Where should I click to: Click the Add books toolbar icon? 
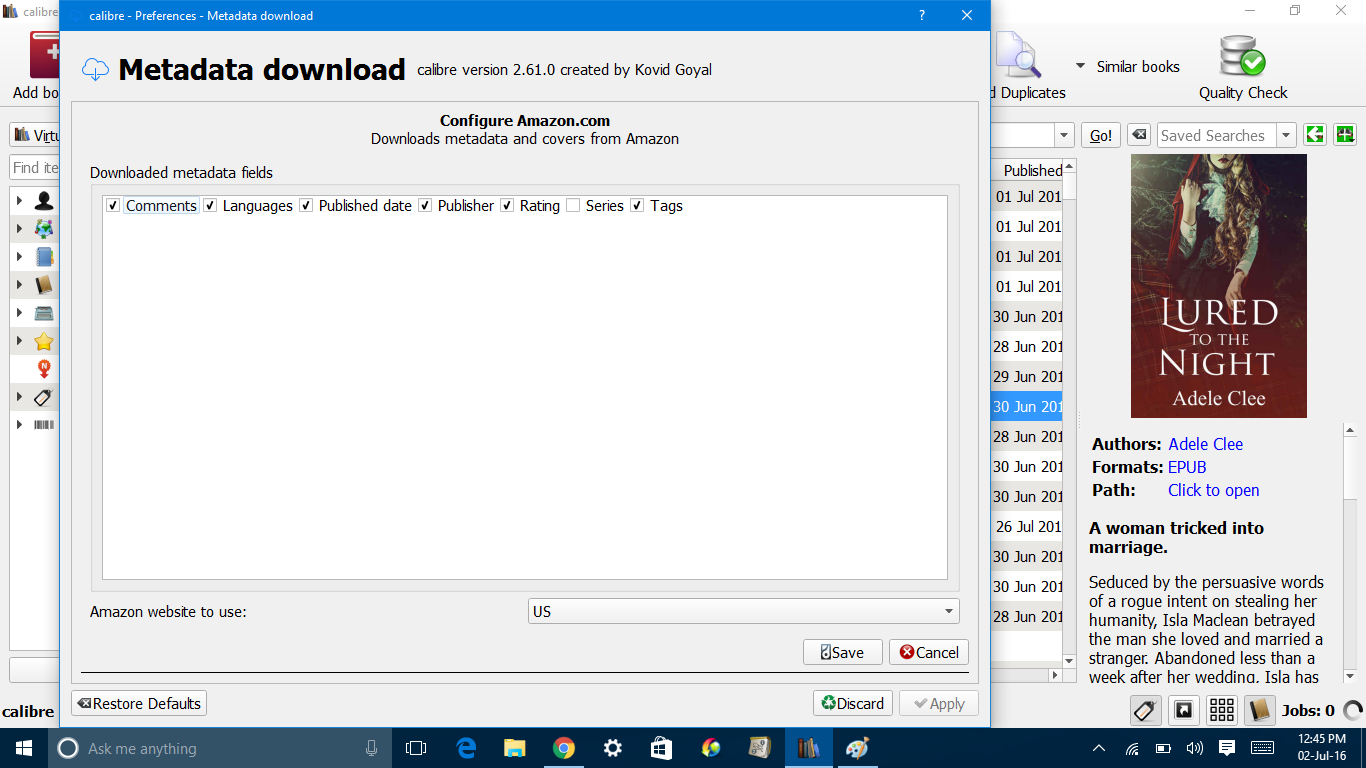[x=45, y=55]
